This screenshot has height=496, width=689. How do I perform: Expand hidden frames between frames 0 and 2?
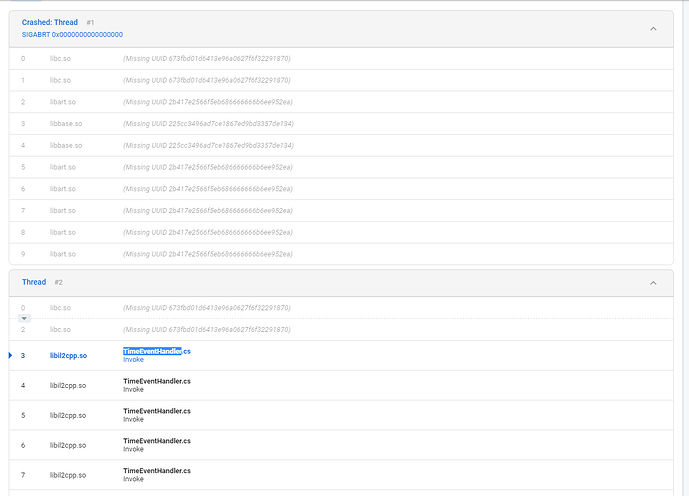coord(25,318)
